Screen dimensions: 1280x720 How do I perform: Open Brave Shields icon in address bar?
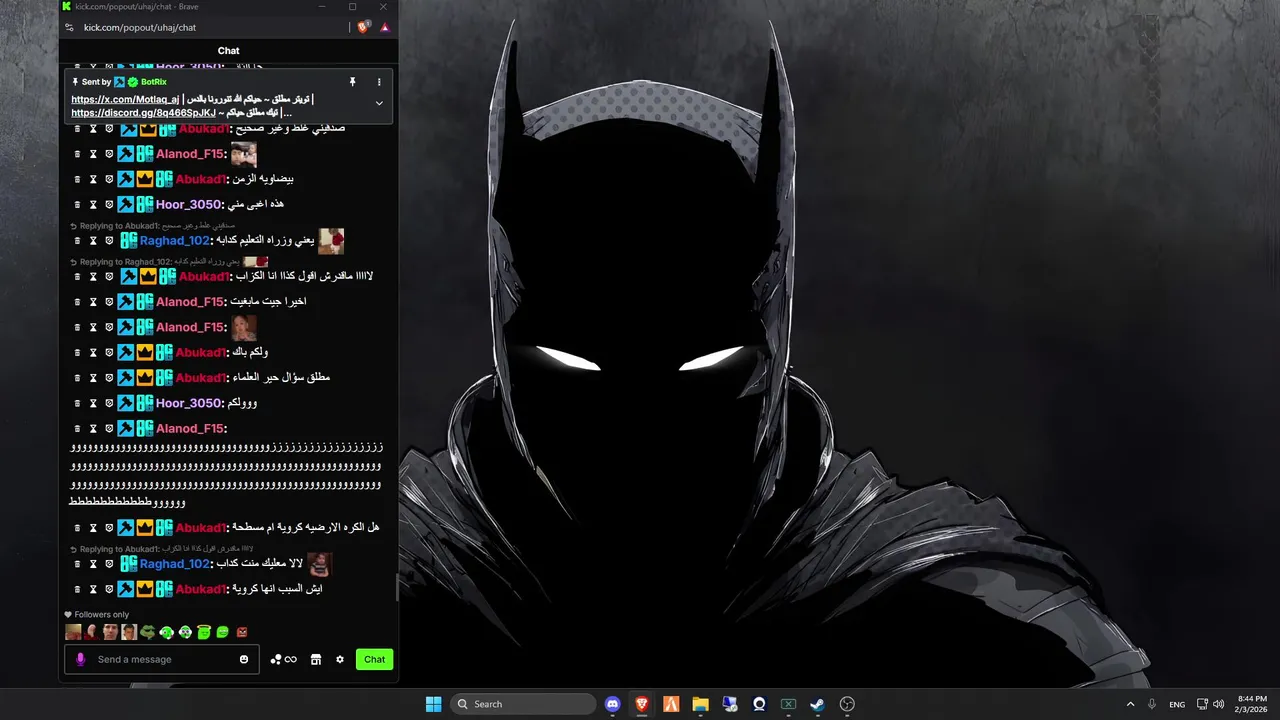point(364,27)
